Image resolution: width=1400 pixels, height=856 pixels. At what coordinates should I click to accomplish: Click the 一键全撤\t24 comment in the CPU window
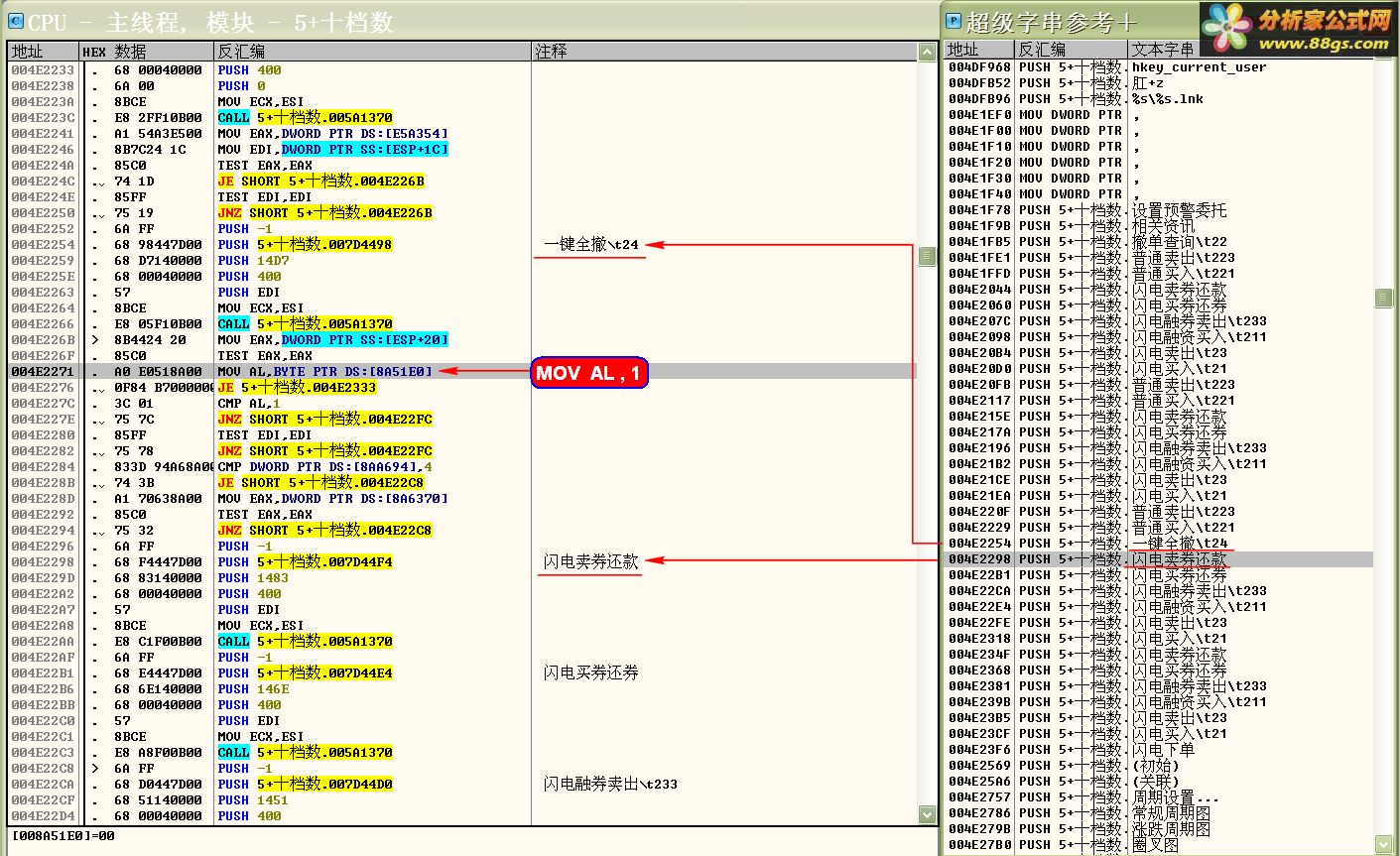[591, 245]
